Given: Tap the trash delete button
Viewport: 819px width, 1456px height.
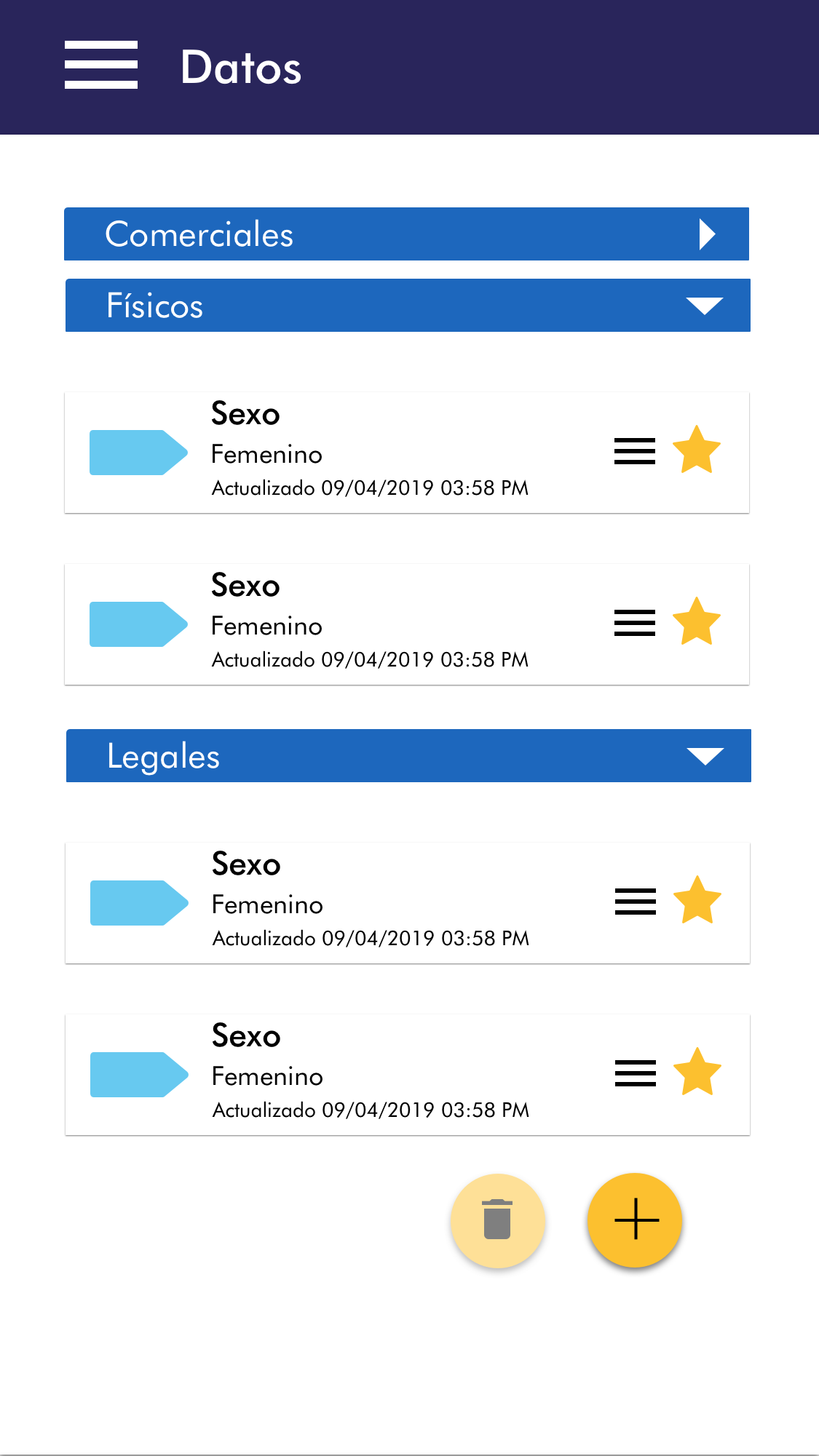Looking at the screenshot, I should (498, 1220).
